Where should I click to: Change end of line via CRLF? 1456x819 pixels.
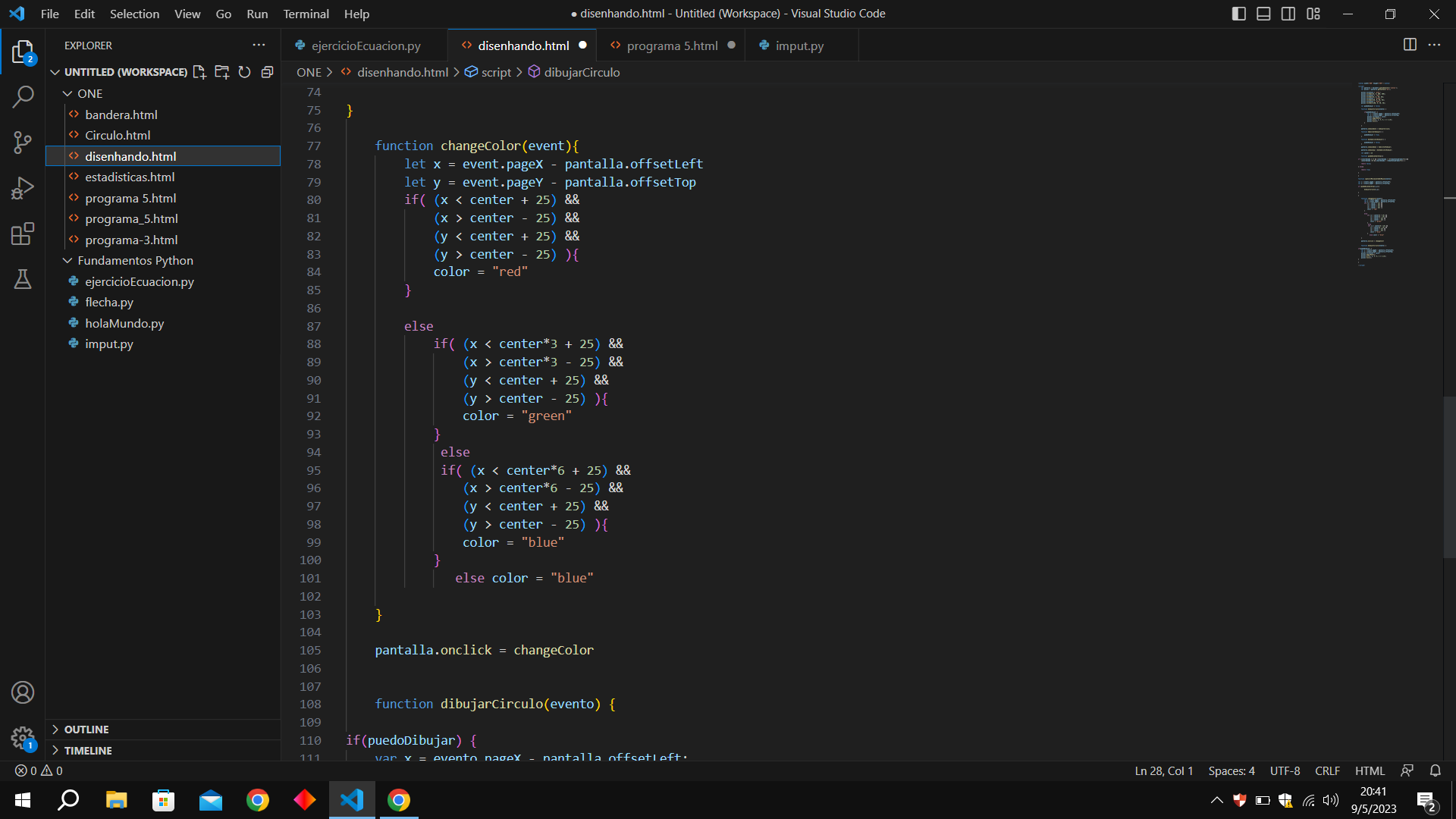click(x=1327, y=770)
